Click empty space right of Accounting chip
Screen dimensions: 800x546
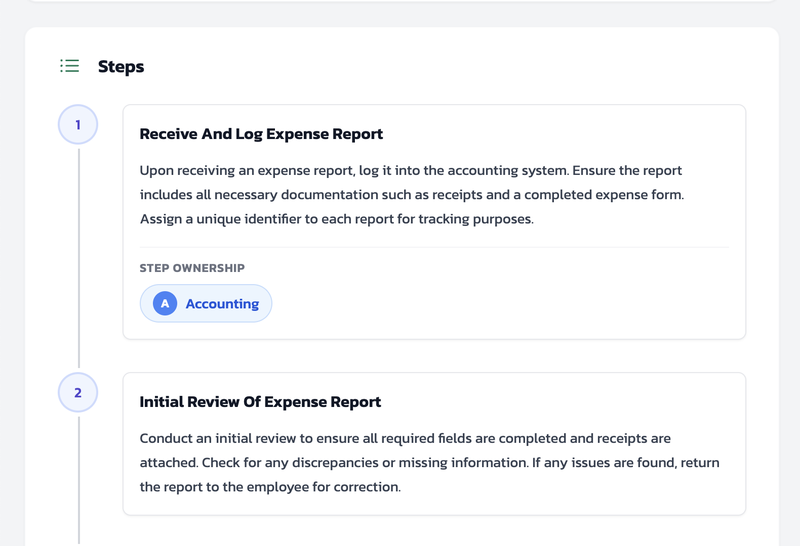point(500,304)
